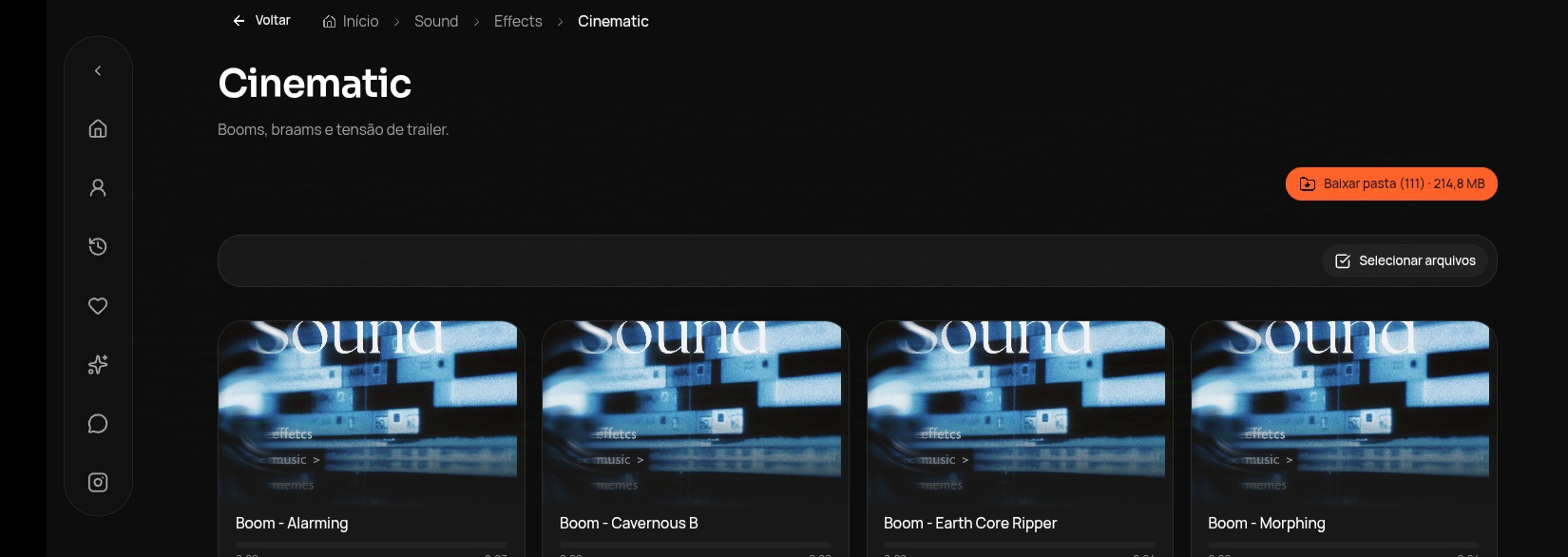Image resolution: width=1568 pixels, height=557 pixels.
Task: Go to Sound in the breadcrumb
Action: [x=436, y=21]
